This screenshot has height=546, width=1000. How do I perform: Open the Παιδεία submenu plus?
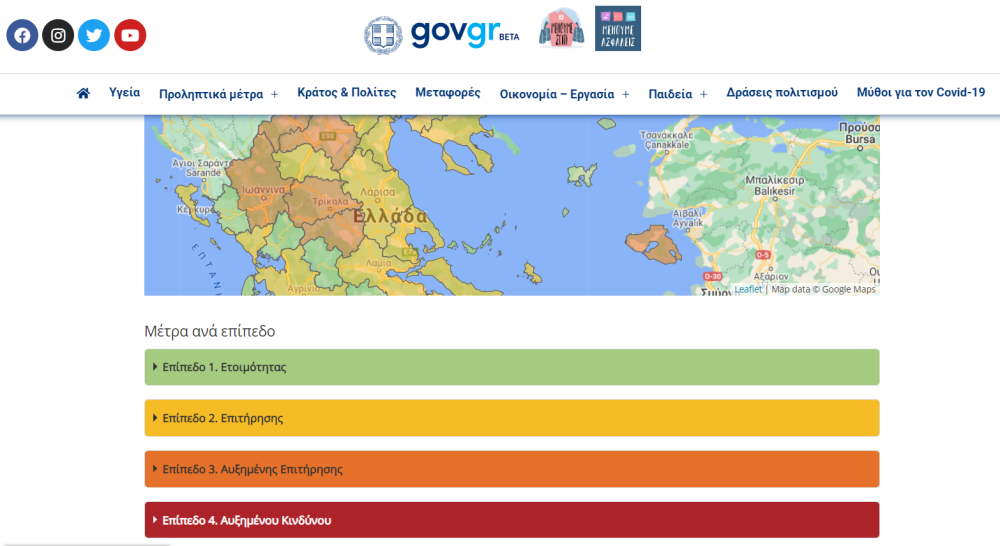coord(703,94)
